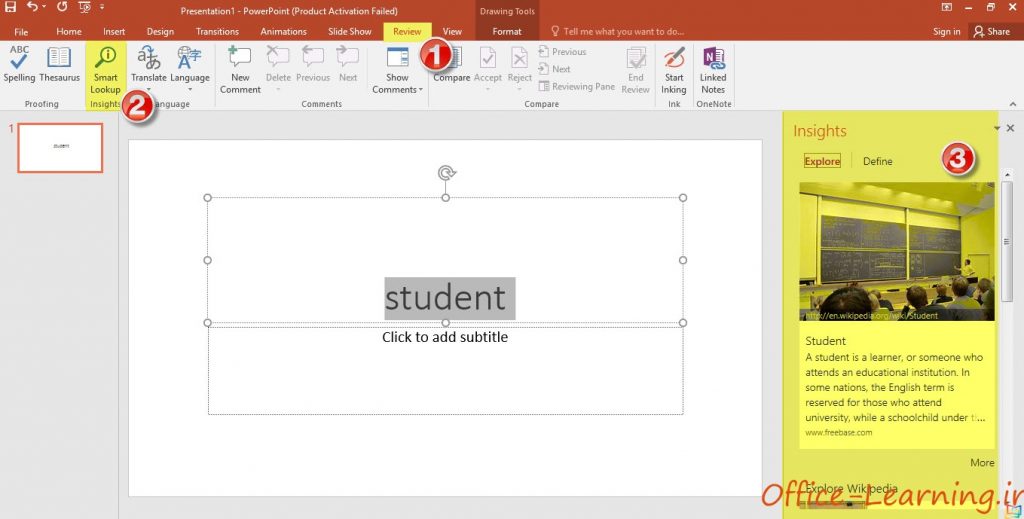The height and width of the screenshot is (519, 1024).
Task: Expand the Translate dropdown
Action: point(148,89)
